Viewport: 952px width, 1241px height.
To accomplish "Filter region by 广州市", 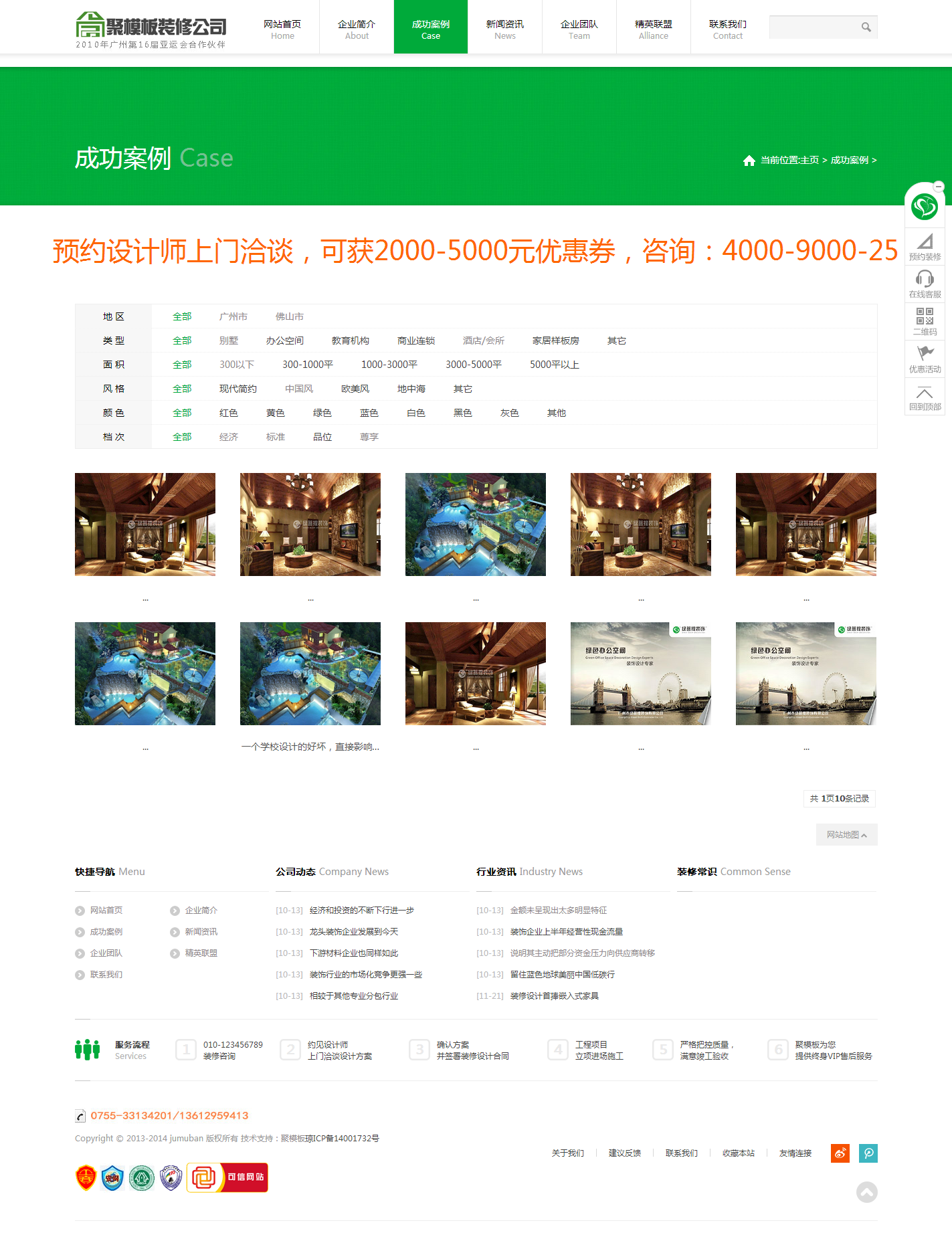I will tap(233, 316).
